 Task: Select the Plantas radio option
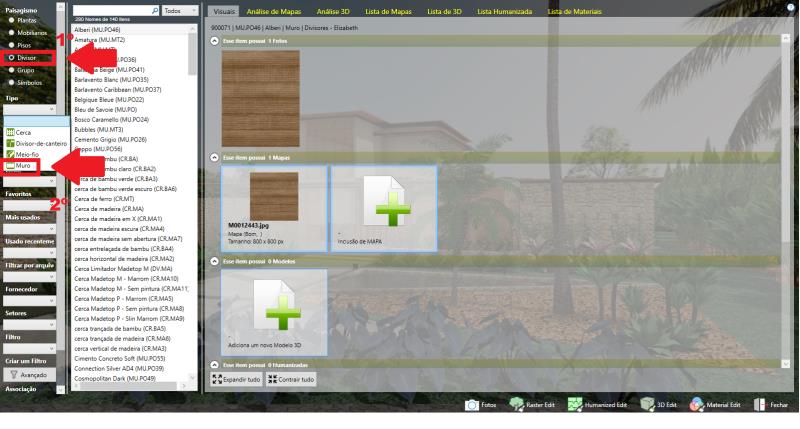(11, 19)
